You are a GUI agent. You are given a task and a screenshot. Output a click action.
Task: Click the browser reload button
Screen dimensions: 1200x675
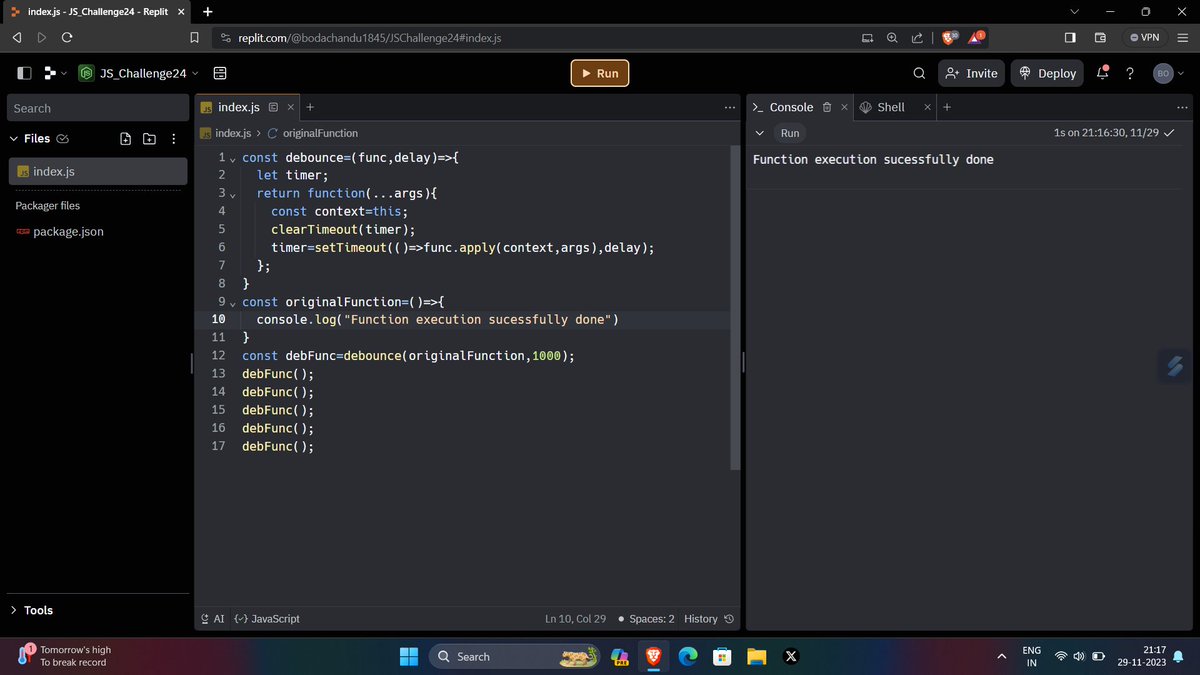point(67,38)
